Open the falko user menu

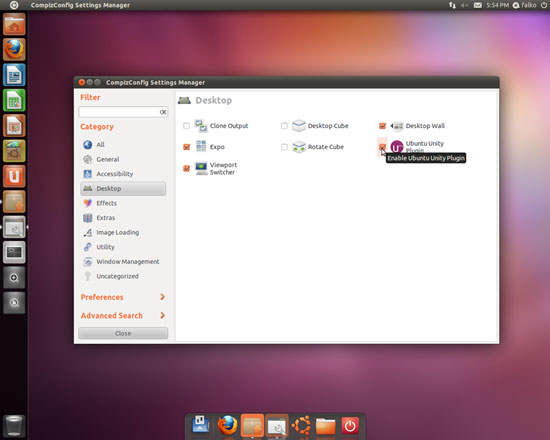pos(525,5)
